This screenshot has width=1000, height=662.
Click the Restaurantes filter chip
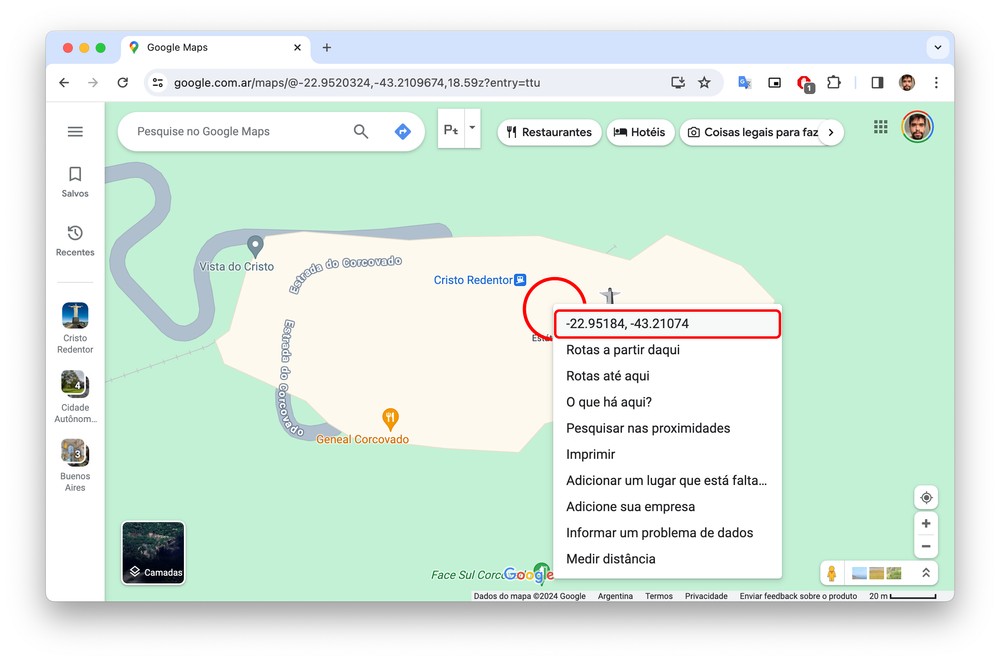click(549, 132)
